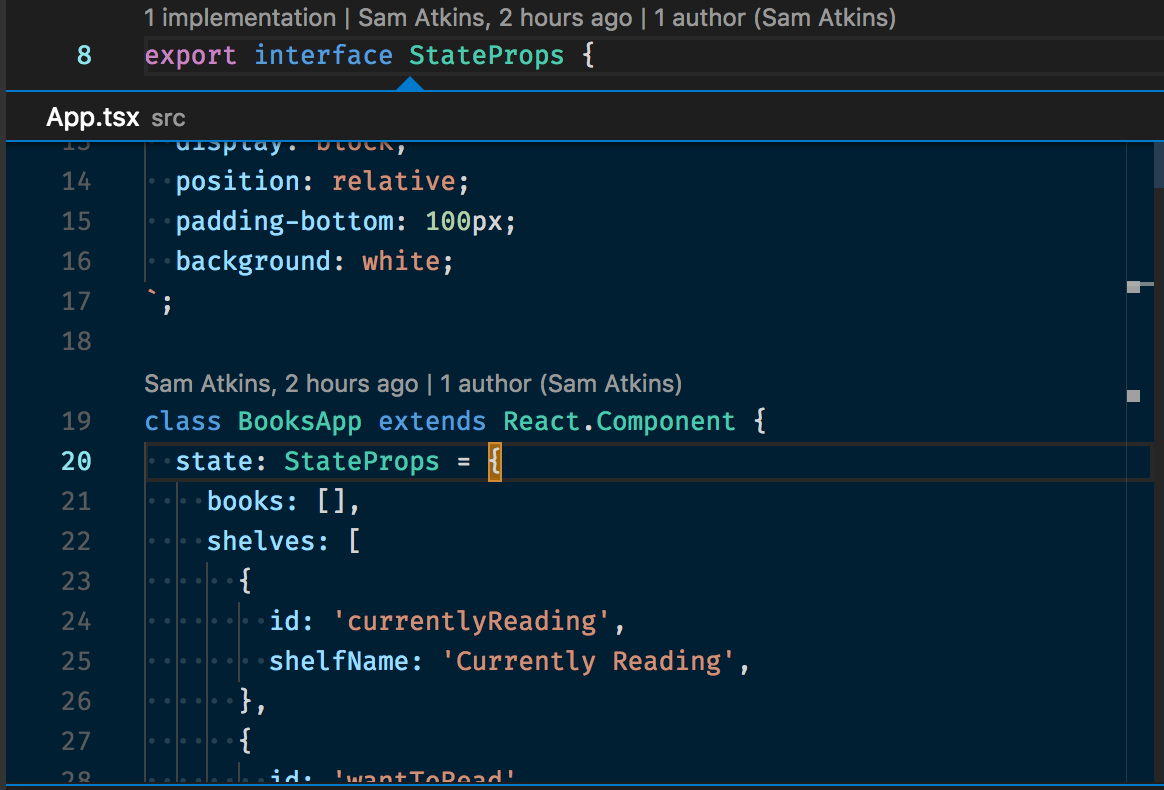Click the export keyword on line 8
1164x790 pixels.
[x=190, y=55]
